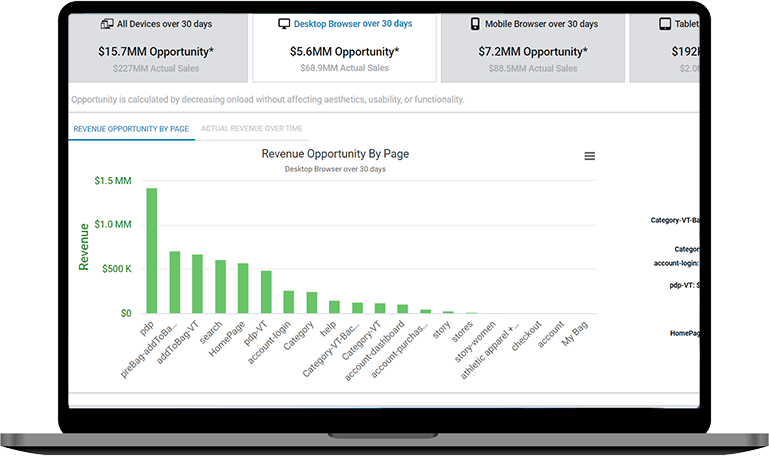The height and width of the screenshot is (456, 769).
Task: Click the My Bag x-axis label
Action: pyautogui.click(x=574, y=333)
